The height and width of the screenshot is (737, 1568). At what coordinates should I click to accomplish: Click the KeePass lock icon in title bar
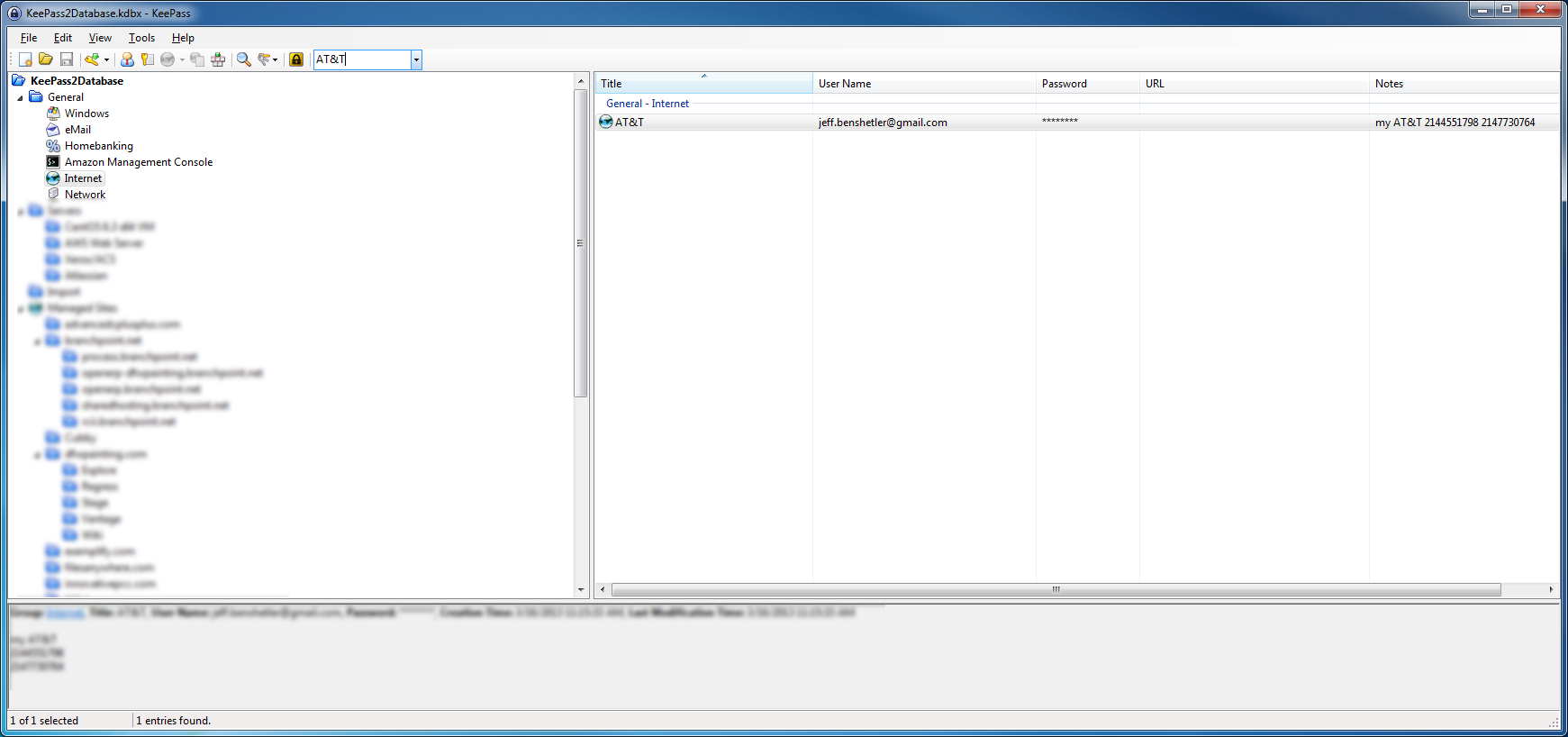pyautogui.click(x=14, y=14)
